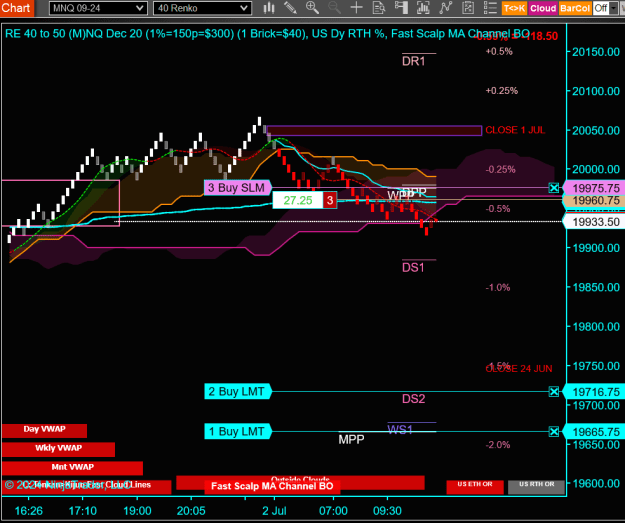Toggle the T<>K button
The image size is (625, 523).
514,8
